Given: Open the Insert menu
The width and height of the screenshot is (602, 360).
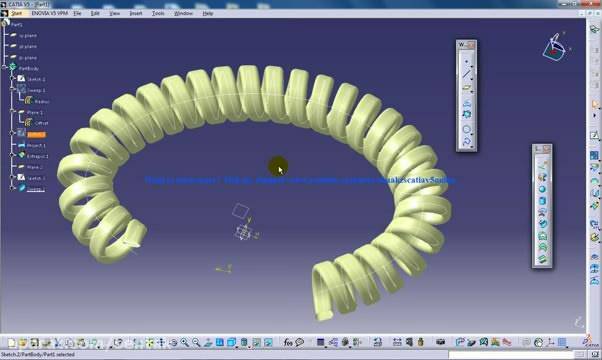Looking at the screenshot, I should (x=136, y=13).
